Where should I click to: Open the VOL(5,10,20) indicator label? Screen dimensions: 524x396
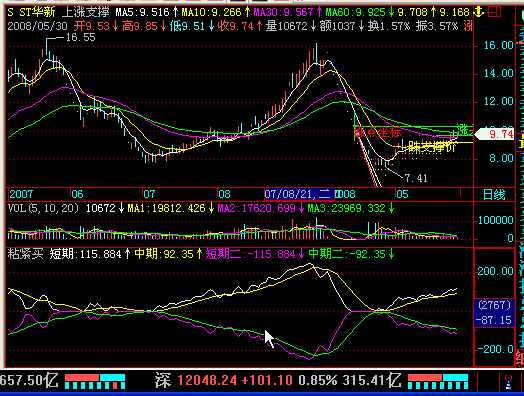point(43,209)
